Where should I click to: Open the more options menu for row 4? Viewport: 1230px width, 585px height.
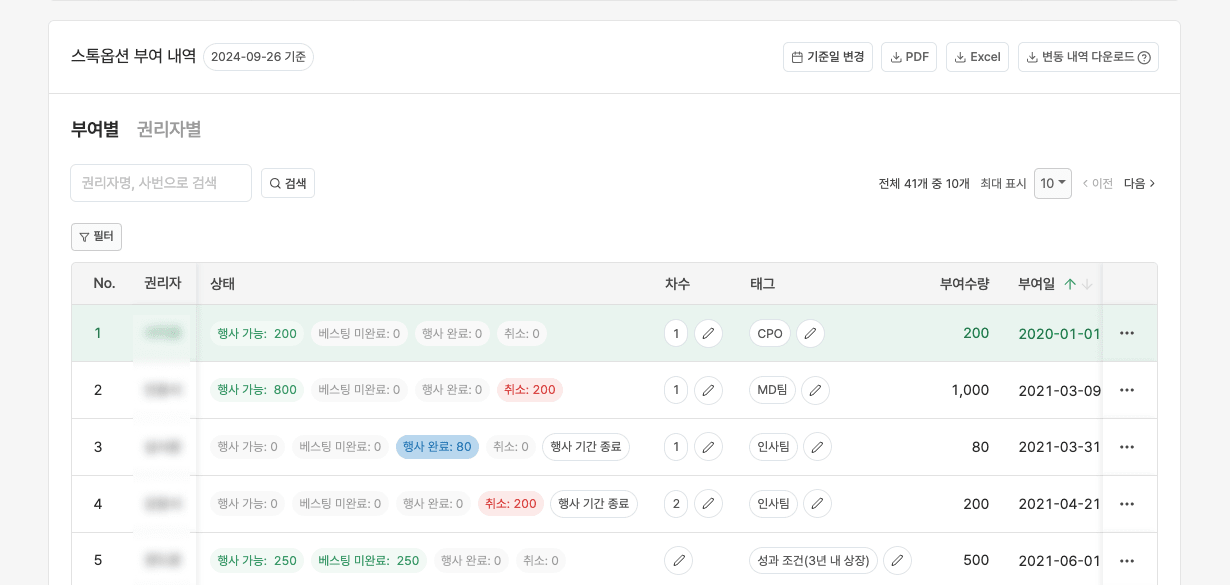pyautogui.click(x=1127, y=504)
